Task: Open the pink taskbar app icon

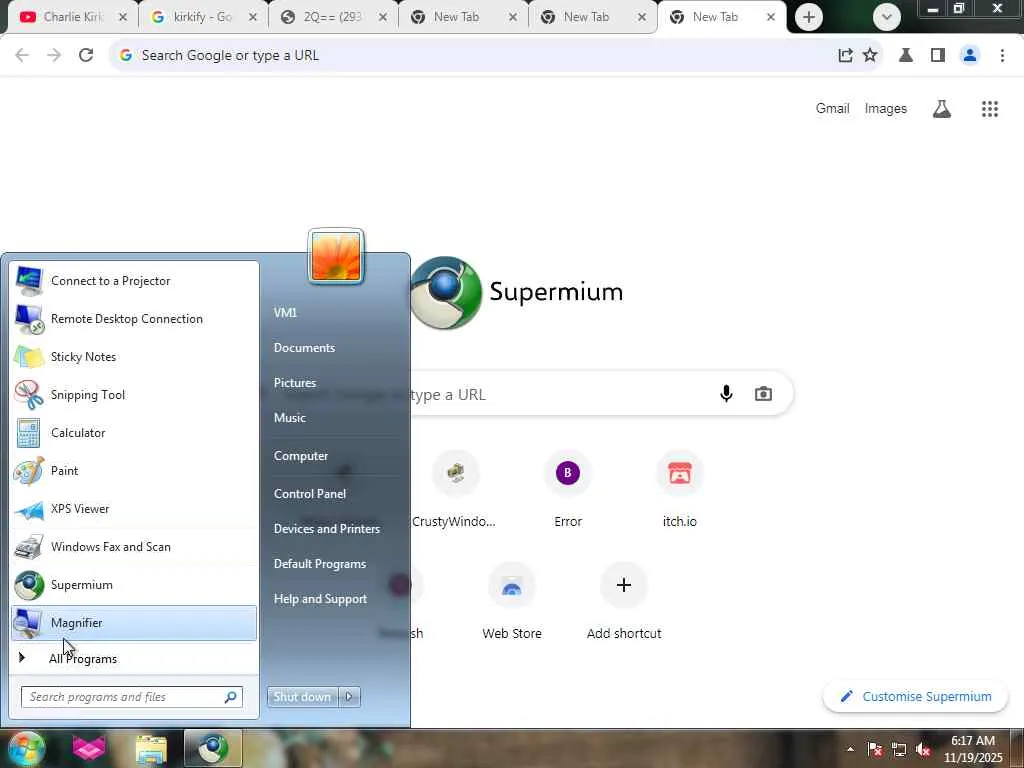Action: (x=89, y=748)
